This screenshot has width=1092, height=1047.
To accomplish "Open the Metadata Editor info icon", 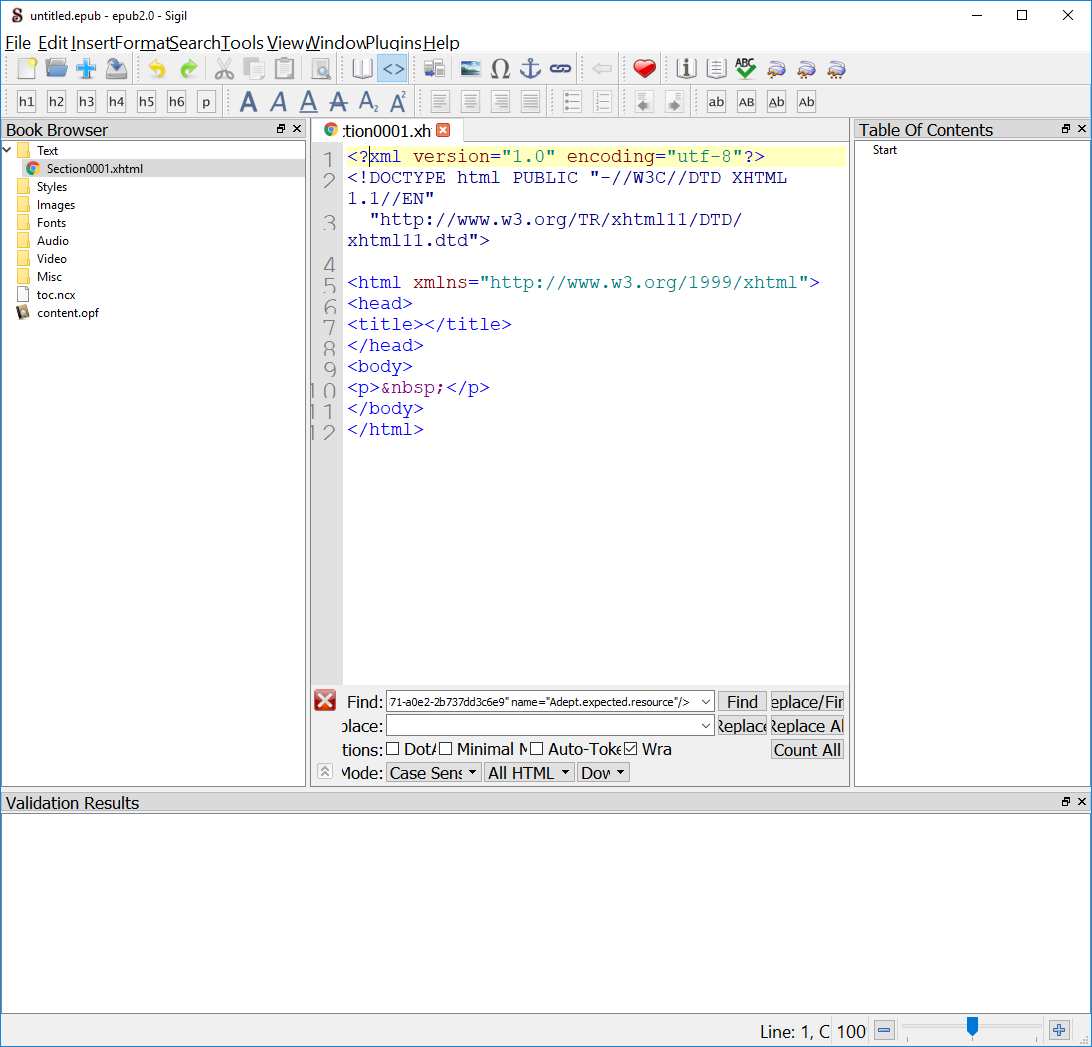I will 686,68.
